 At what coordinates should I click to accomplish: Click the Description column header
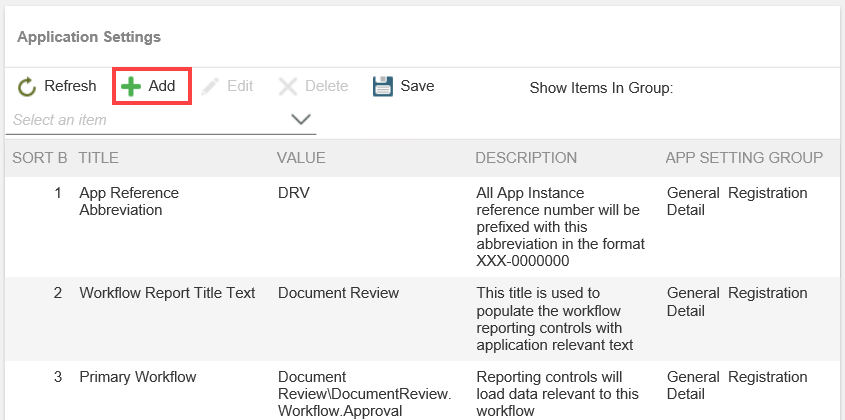click(x=526, y=158)
